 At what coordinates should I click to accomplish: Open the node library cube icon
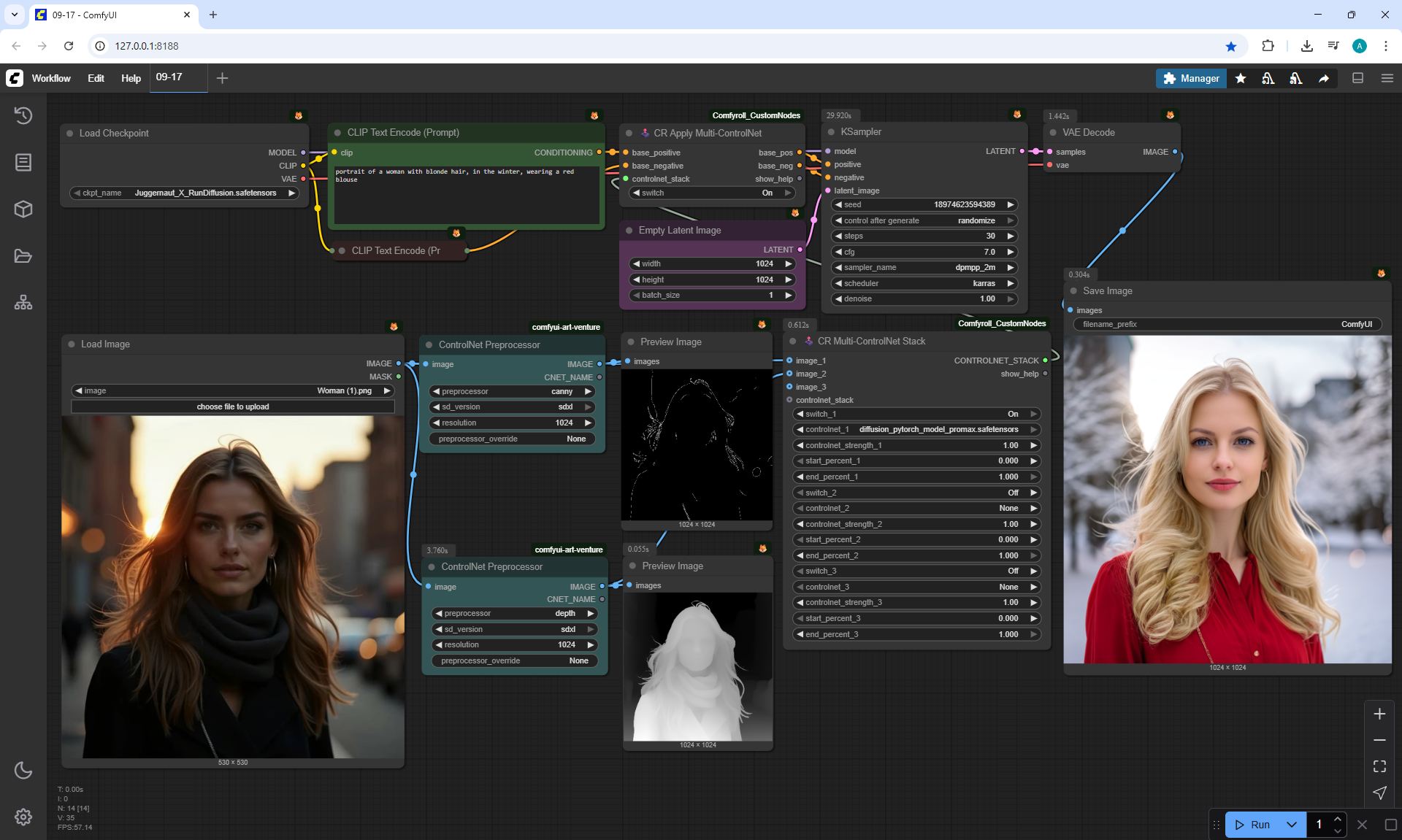(x=23, y=209)
